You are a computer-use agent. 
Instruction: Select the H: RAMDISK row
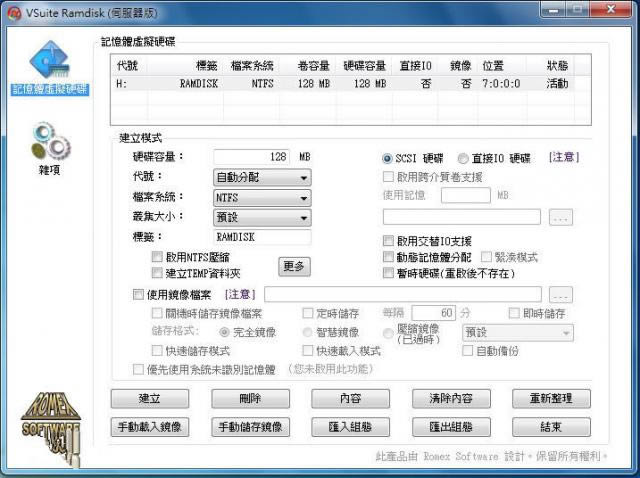pos(343,84)
